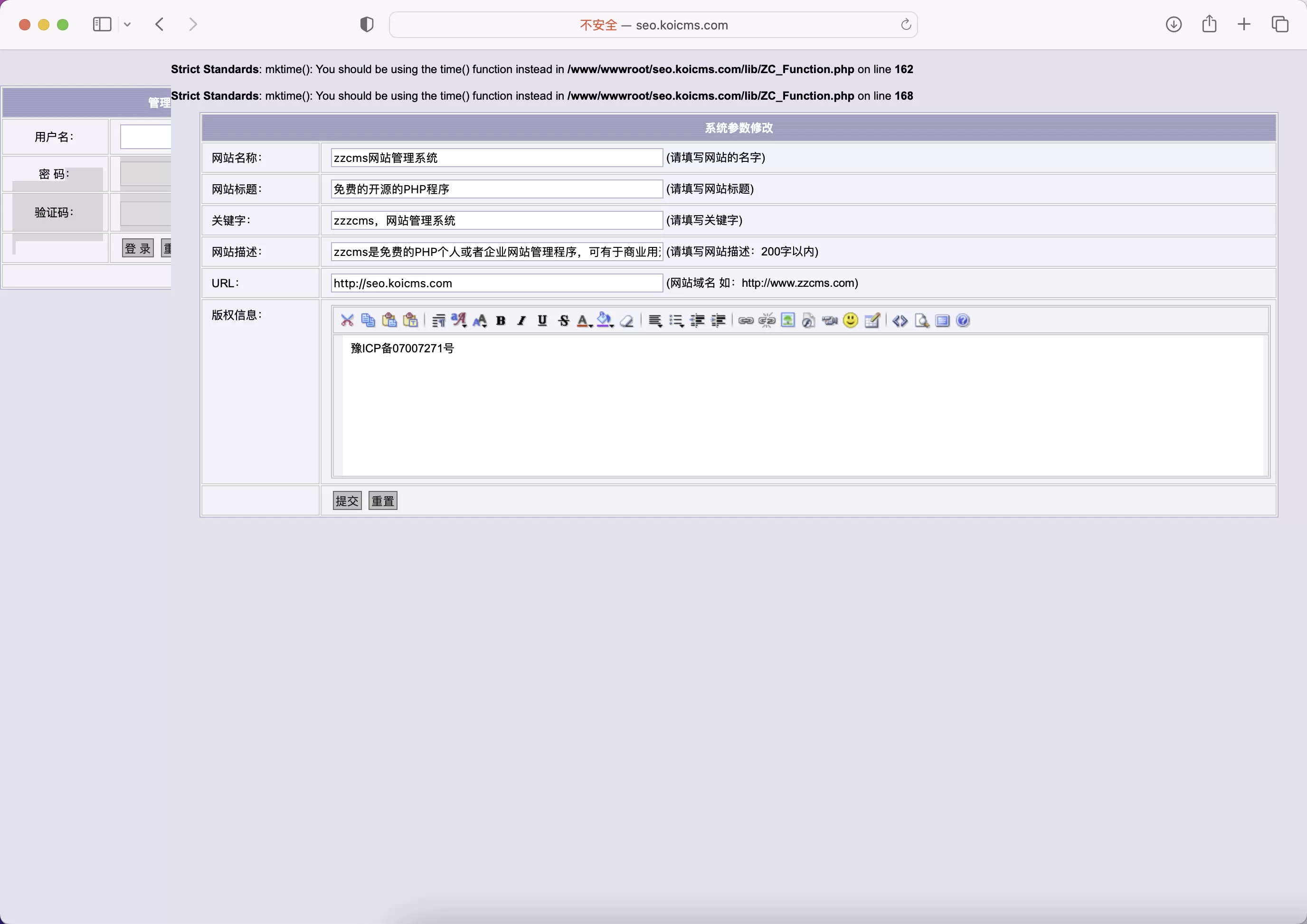Click the Copy icon in editor toolbar

[368, 321]
